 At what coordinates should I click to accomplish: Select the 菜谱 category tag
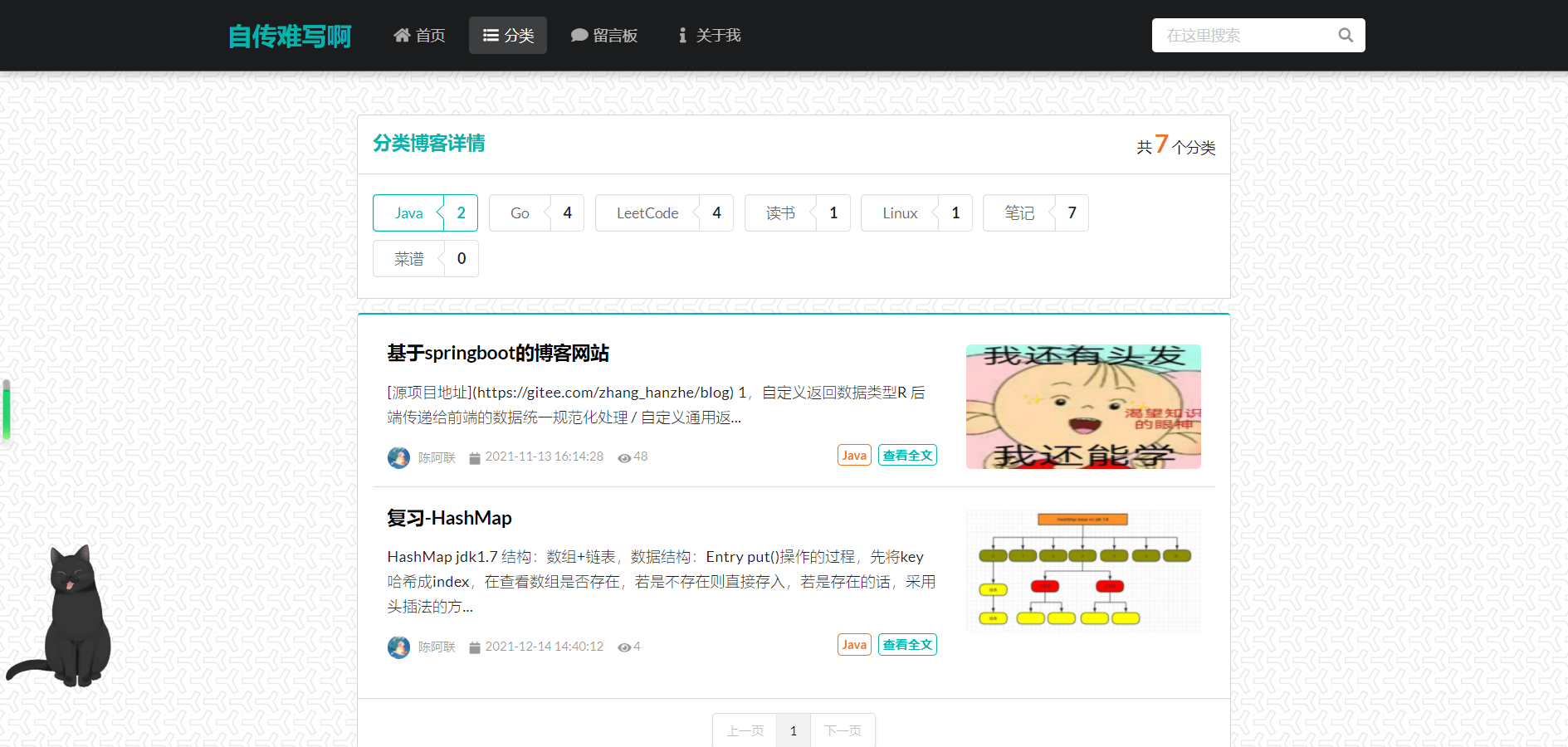point(425,258)
